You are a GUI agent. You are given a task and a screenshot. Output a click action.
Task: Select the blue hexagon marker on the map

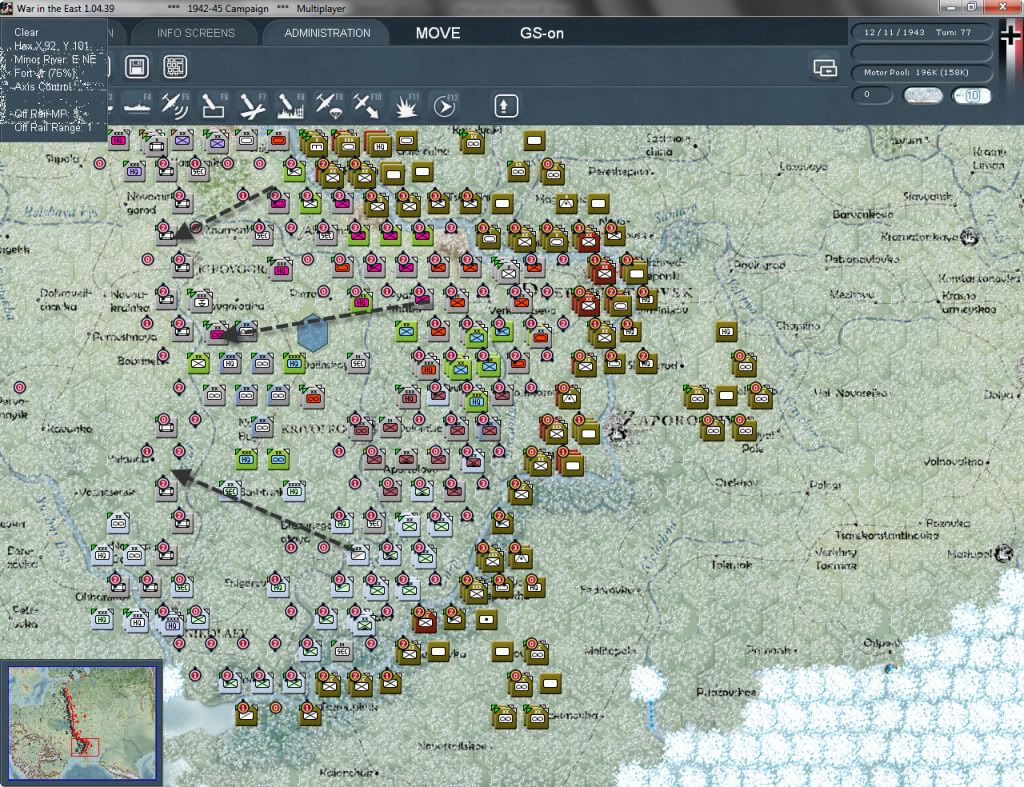[x=312, y=332]
